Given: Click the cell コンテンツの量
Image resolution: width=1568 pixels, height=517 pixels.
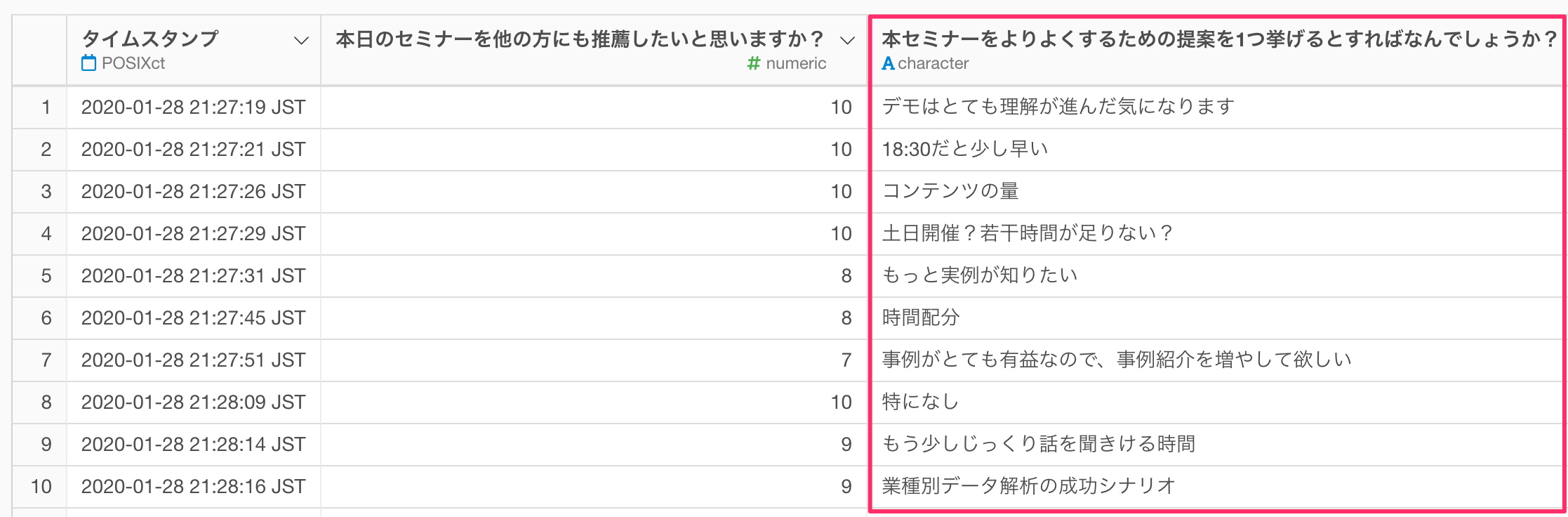Looking at the screenshot, I should pos(950,191).
